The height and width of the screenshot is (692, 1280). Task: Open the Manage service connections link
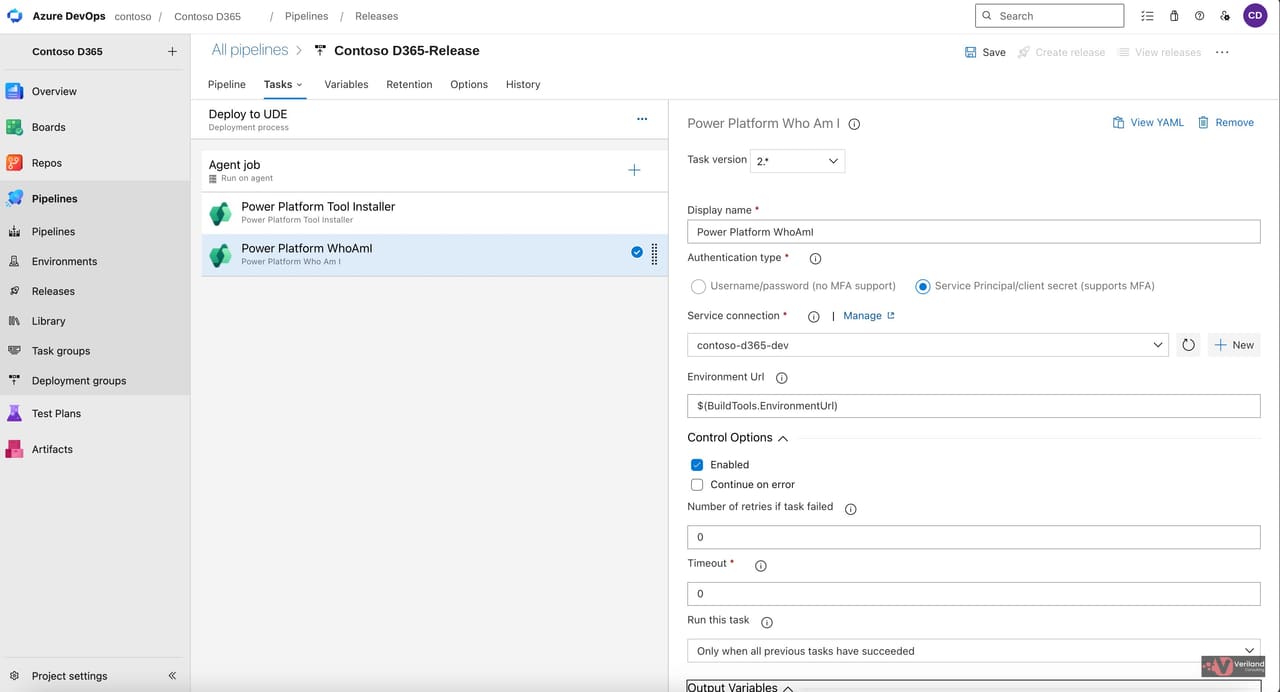(x=869, y=316)
